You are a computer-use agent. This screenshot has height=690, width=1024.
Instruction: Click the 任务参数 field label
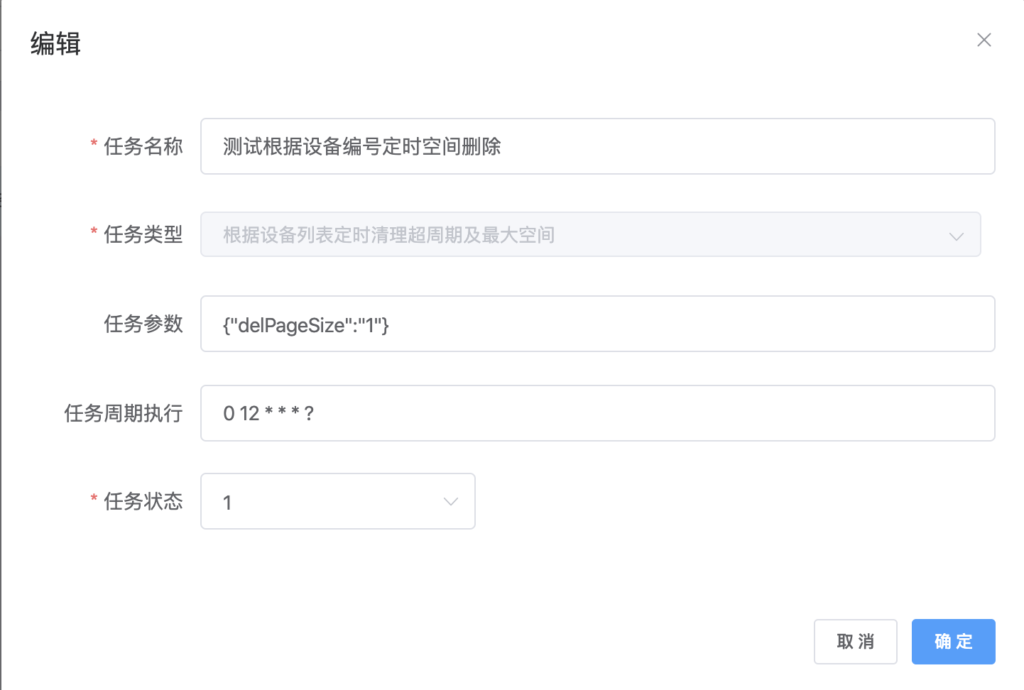pyautogui.click(x=143, y=324)
